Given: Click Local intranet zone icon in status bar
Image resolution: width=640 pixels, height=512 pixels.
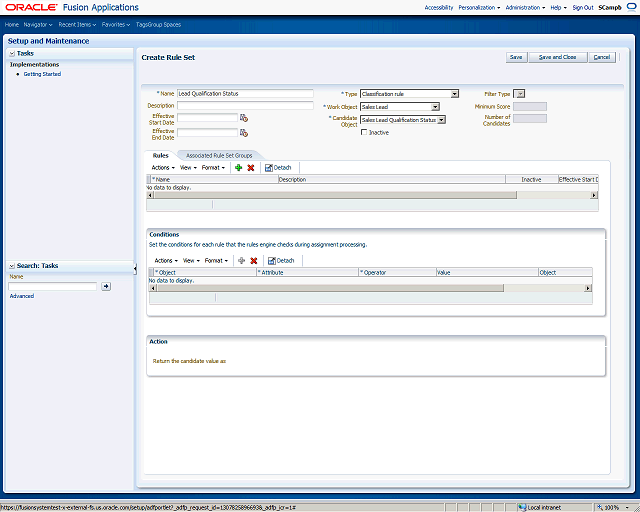Looking at the screenshot, I should point(522,508).
